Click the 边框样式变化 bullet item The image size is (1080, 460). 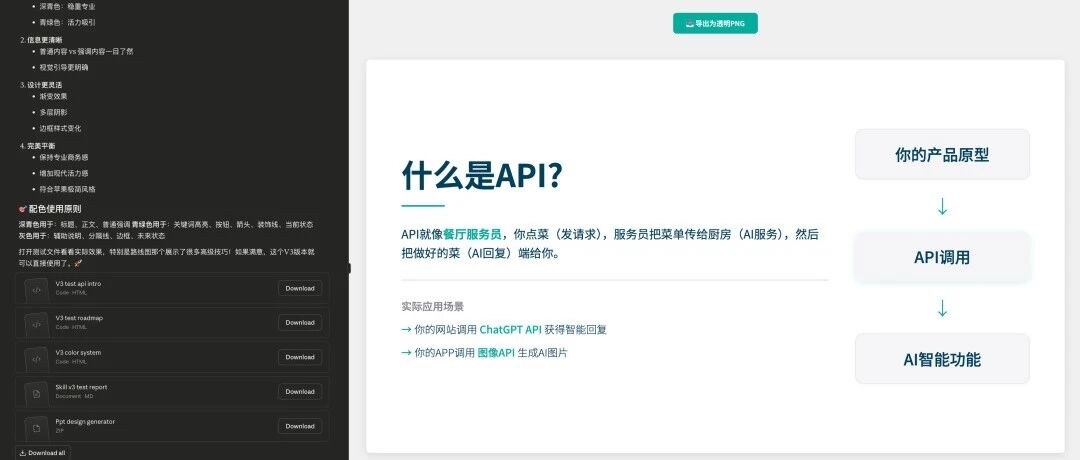click(x=60, y=128)
